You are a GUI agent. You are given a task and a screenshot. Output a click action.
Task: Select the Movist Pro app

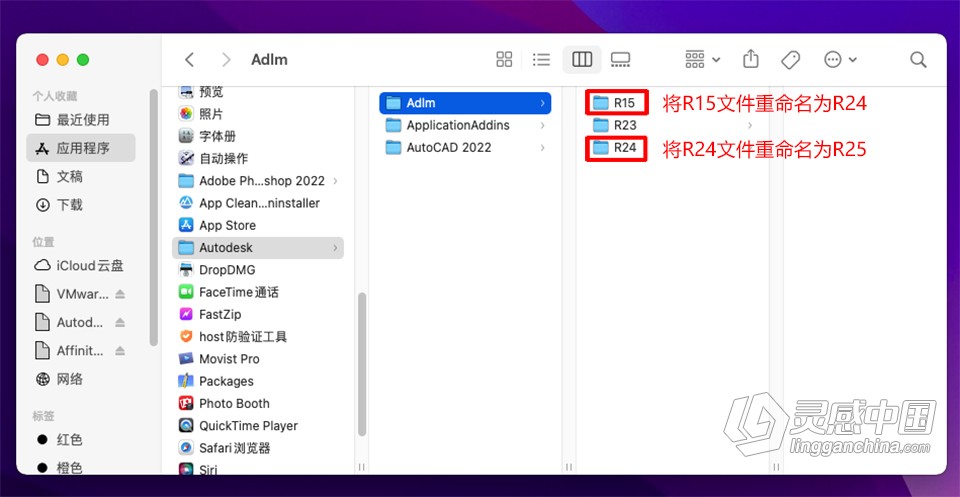tap(258, 359)
